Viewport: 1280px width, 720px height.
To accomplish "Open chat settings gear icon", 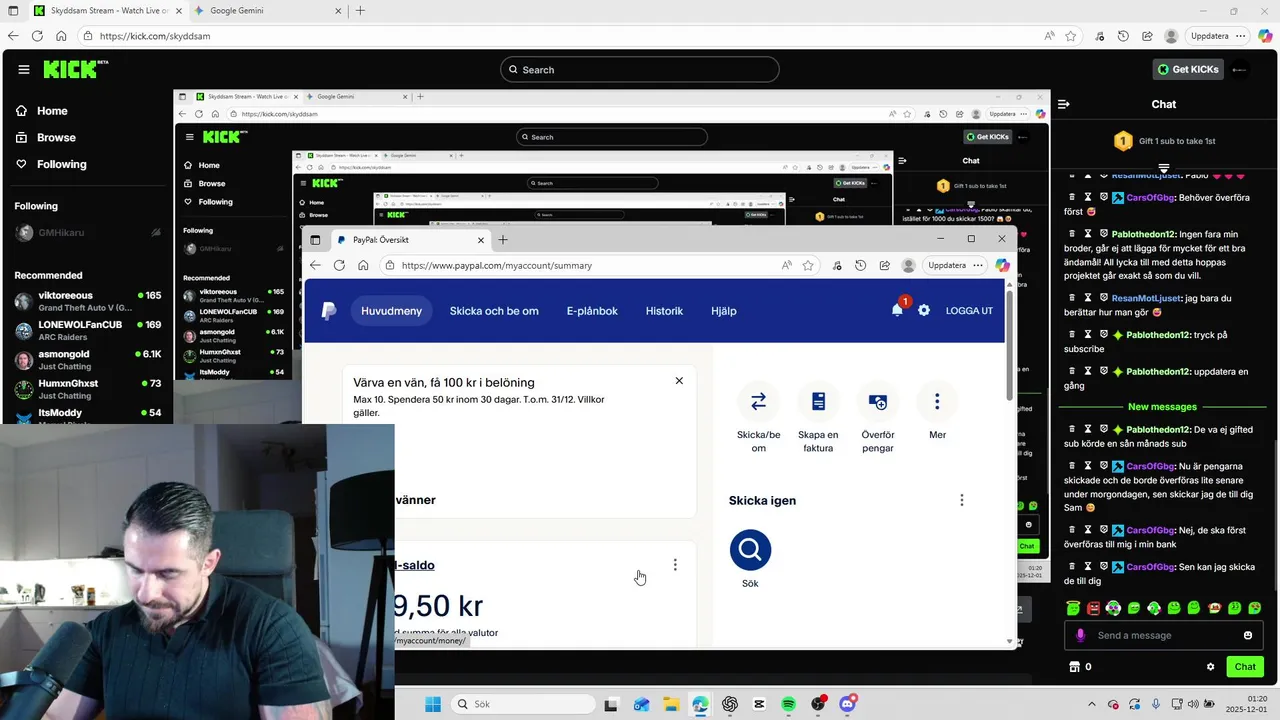I will (x=1210, y=667).
